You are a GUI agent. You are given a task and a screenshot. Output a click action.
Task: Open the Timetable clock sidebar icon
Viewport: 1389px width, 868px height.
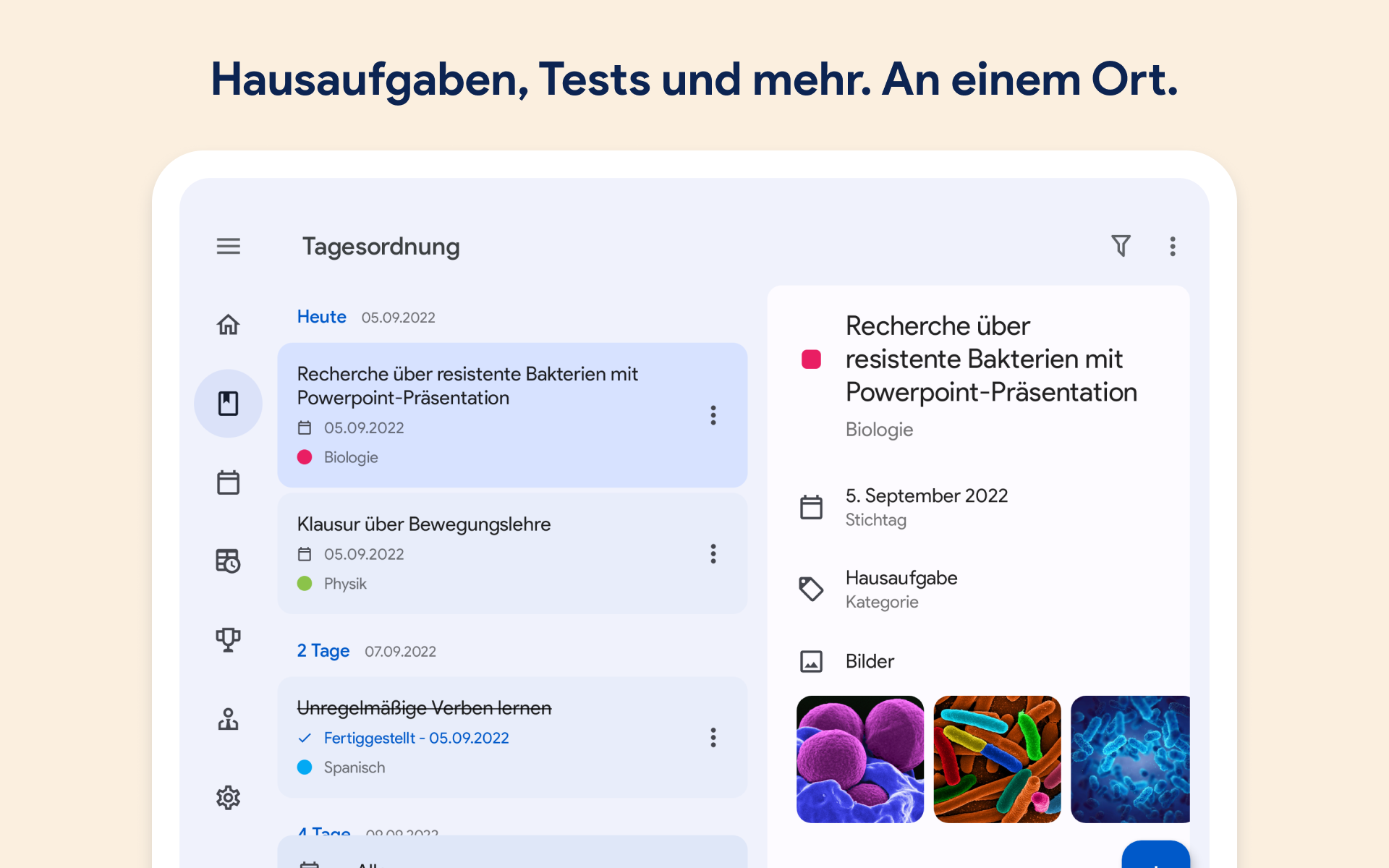pyautogui.click(x=228, y=561)
